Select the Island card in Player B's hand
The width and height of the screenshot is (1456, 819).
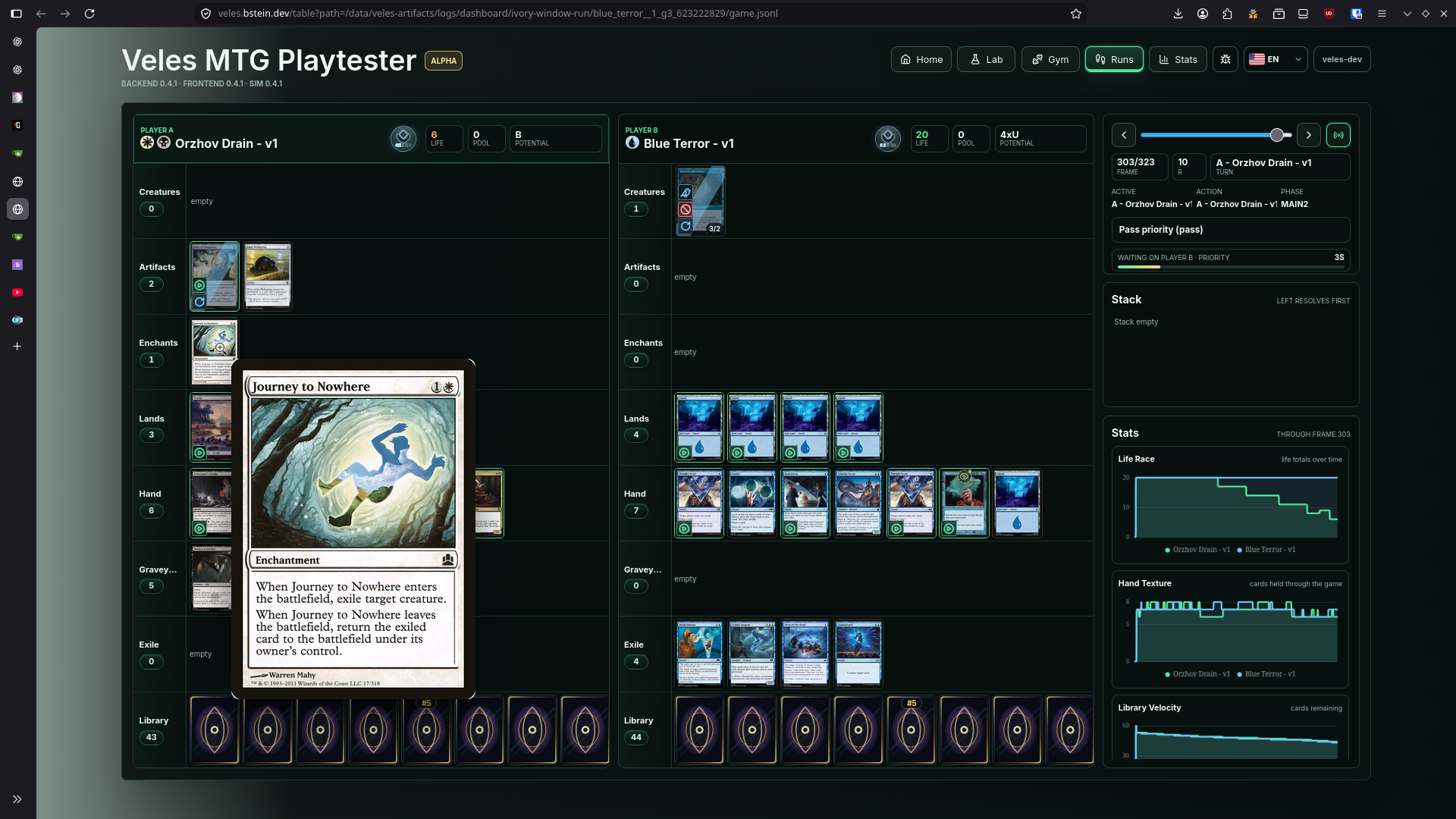pyautogui.click(x=1018, y=503)
